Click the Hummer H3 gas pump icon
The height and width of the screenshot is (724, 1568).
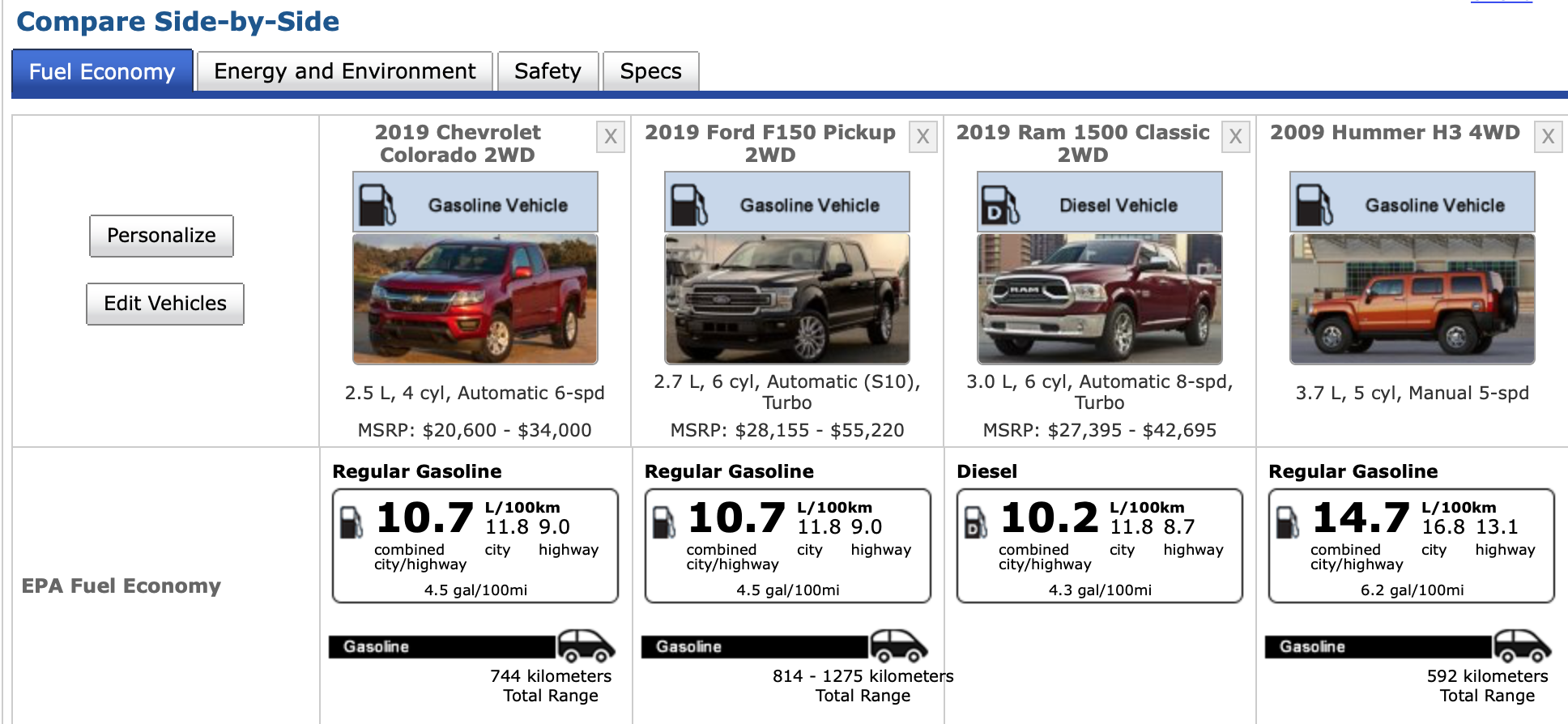[1314, 205]
